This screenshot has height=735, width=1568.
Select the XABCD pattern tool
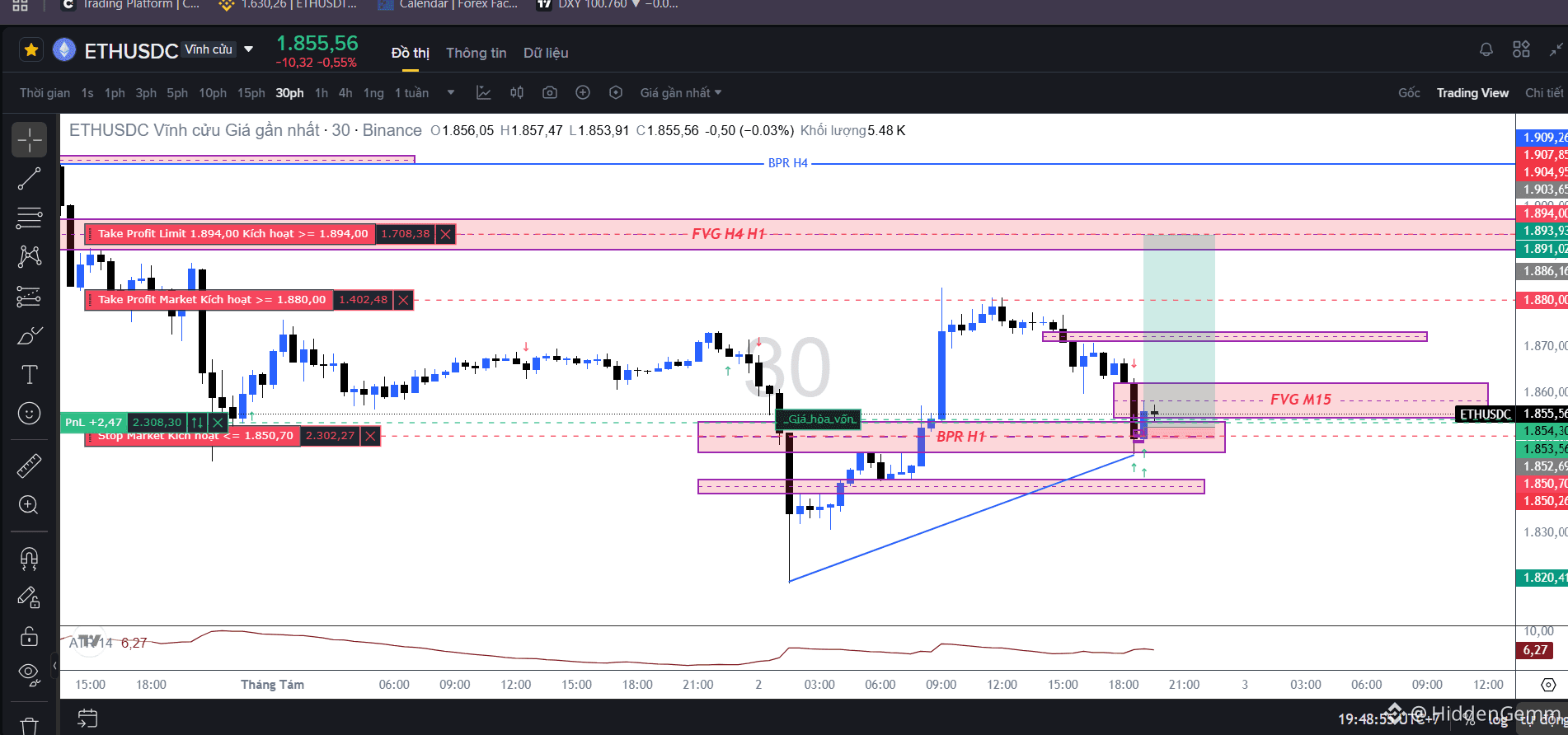tap(29, 256)
